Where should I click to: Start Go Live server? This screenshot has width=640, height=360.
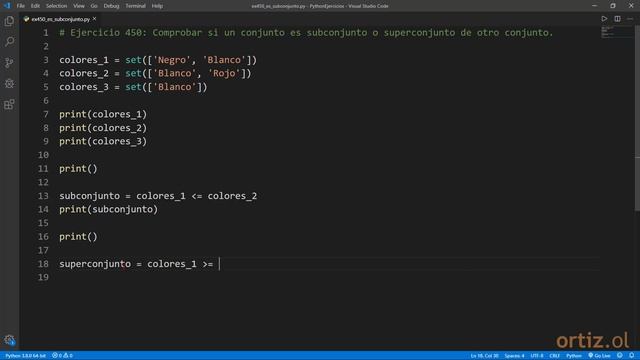(599, 356)
